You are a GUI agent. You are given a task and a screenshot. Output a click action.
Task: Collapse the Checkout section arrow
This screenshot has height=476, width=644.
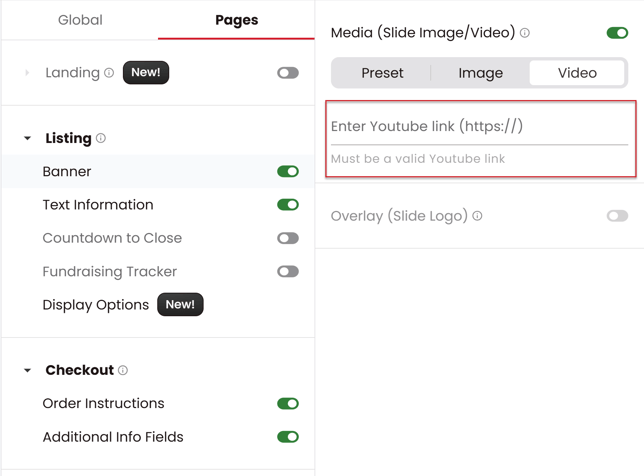(28, 370)
